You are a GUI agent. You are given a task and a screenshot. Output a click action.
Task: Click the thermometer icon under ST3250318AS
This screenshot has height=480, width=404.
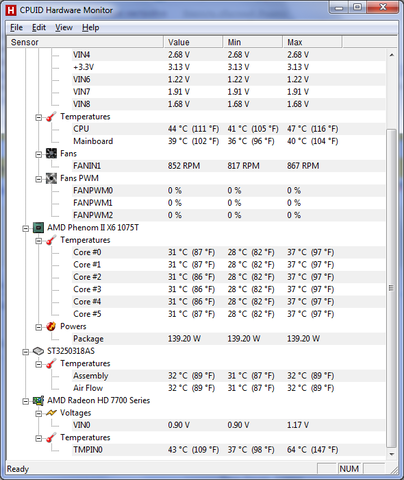click(x=51, y=364)
